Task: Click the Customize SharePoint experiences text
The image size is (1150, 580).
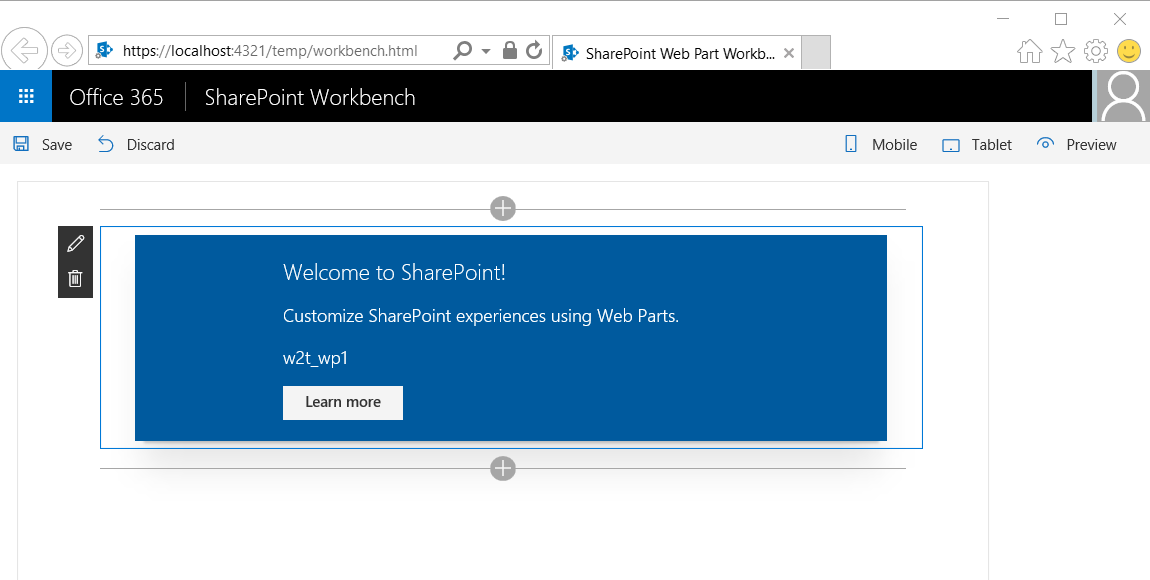Action: [x=481, y=316]
